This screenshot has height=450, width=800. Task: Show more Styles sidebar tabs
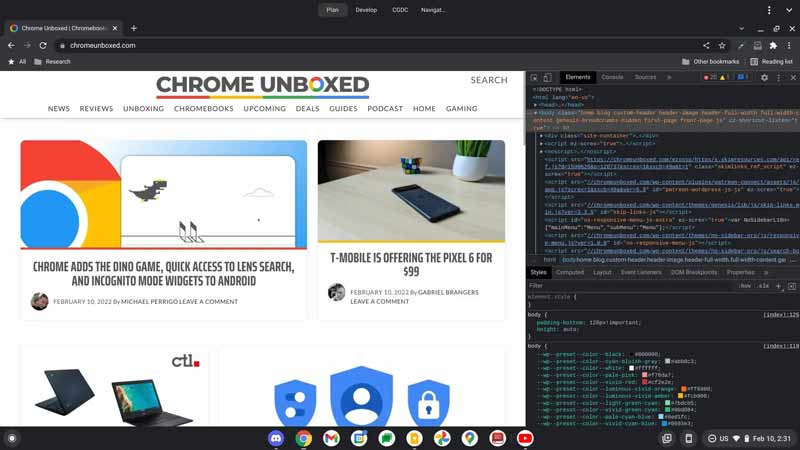(x=766, y=272)
